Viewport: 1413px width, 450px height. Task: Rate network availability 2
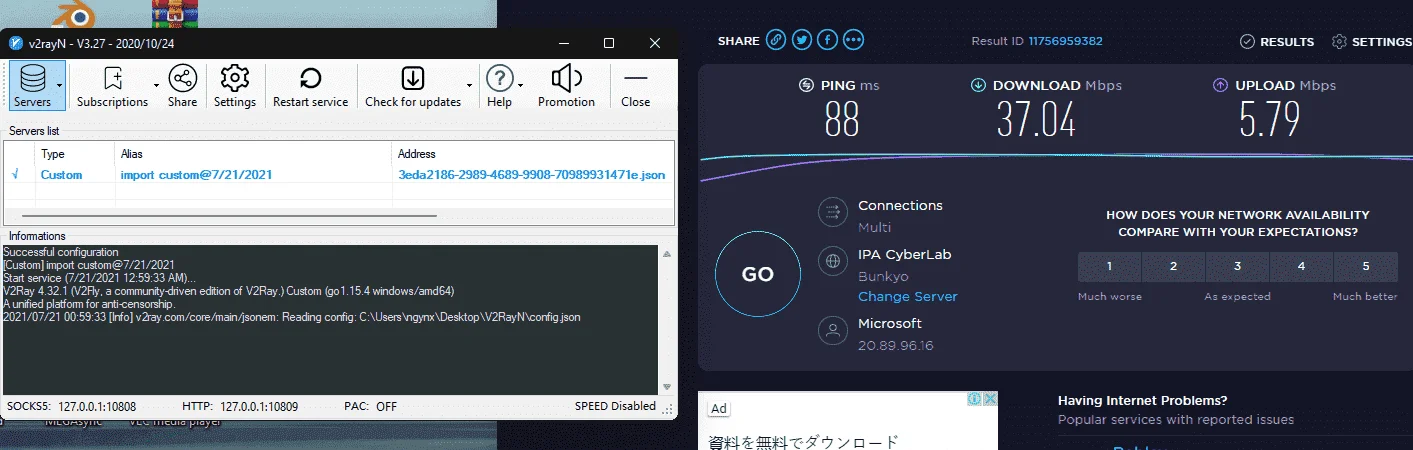[1173, 267]
